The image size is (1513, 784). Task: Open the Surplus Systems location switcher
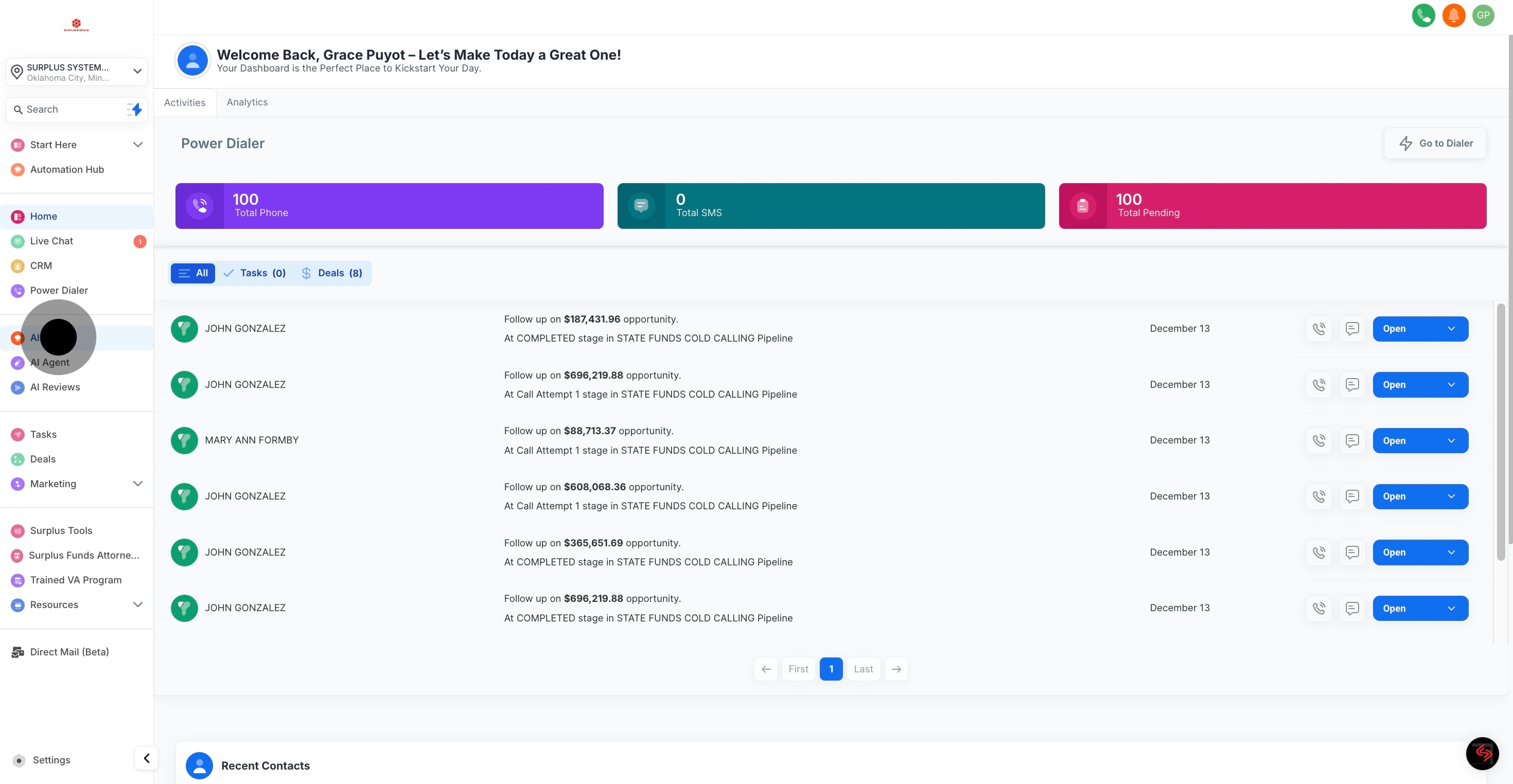coord(76,72)
